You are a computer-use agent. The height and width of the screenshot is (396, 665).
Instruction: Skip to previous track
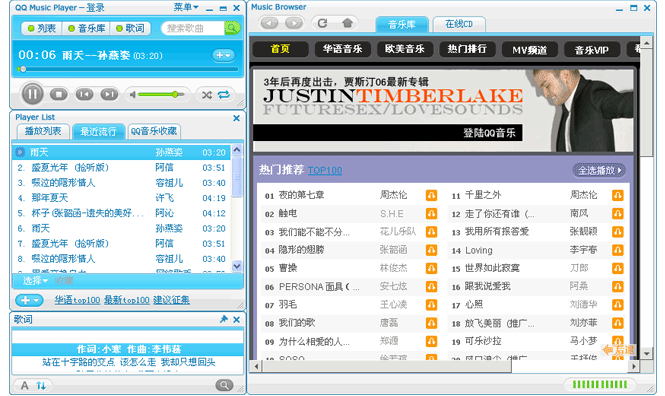coord(84,94)
